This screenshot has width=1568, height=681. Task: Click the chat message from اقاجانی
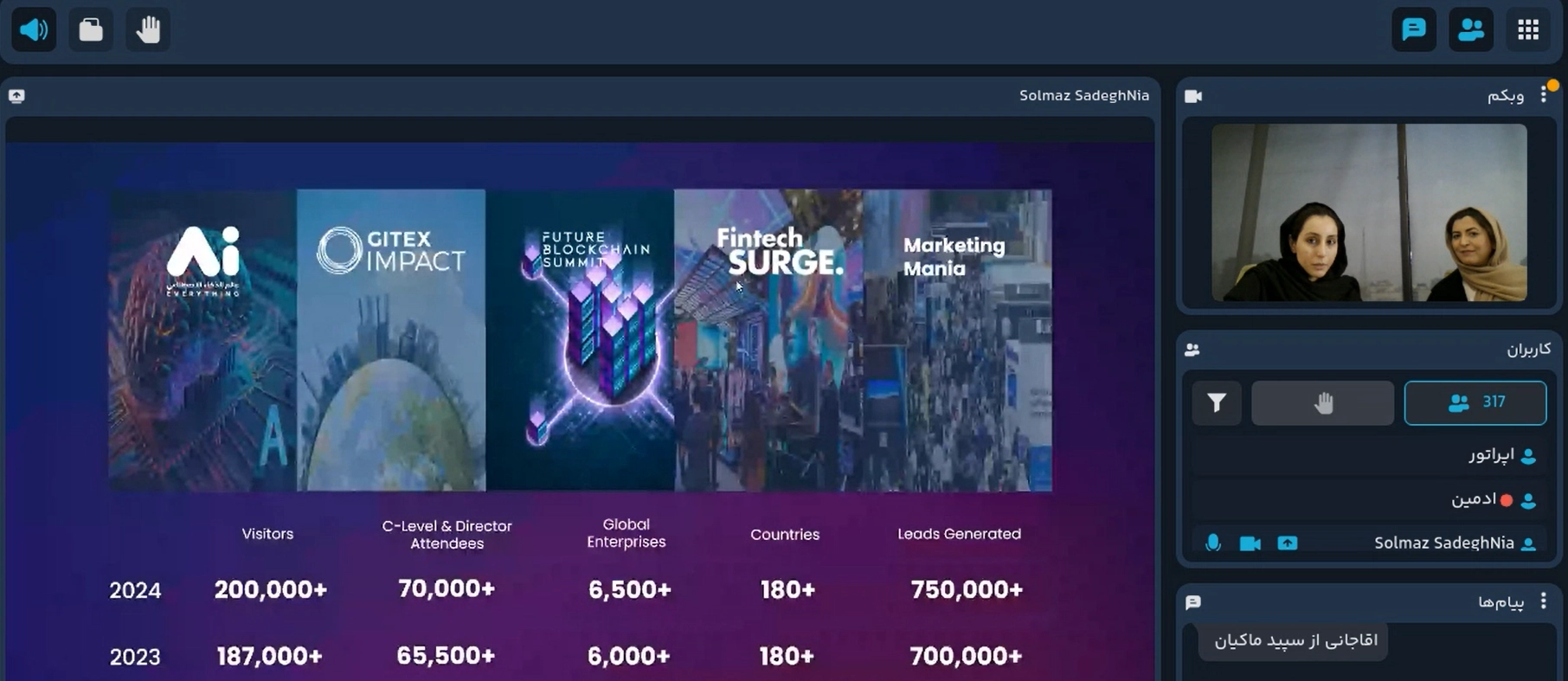1295,641
